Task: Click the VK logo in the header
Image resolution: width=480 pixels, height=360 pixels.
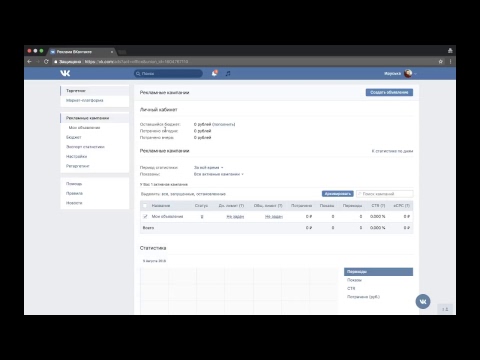Action: click(x=65, y=73)
